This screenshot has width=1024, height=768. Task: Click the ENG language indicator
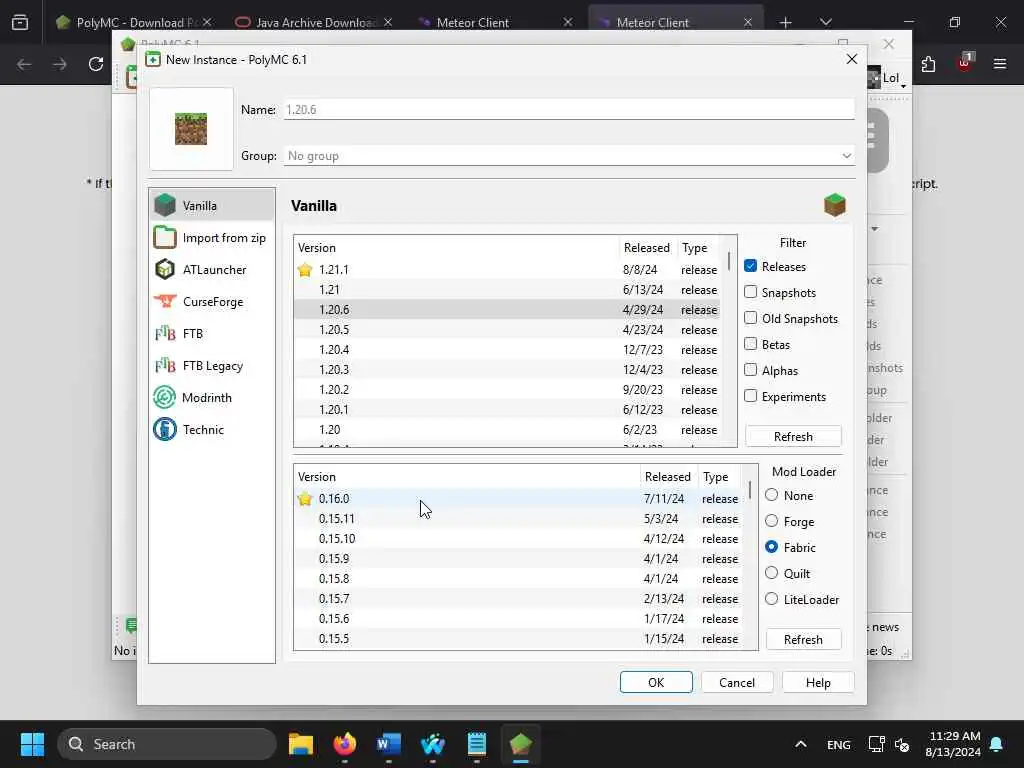click(839, 744)
